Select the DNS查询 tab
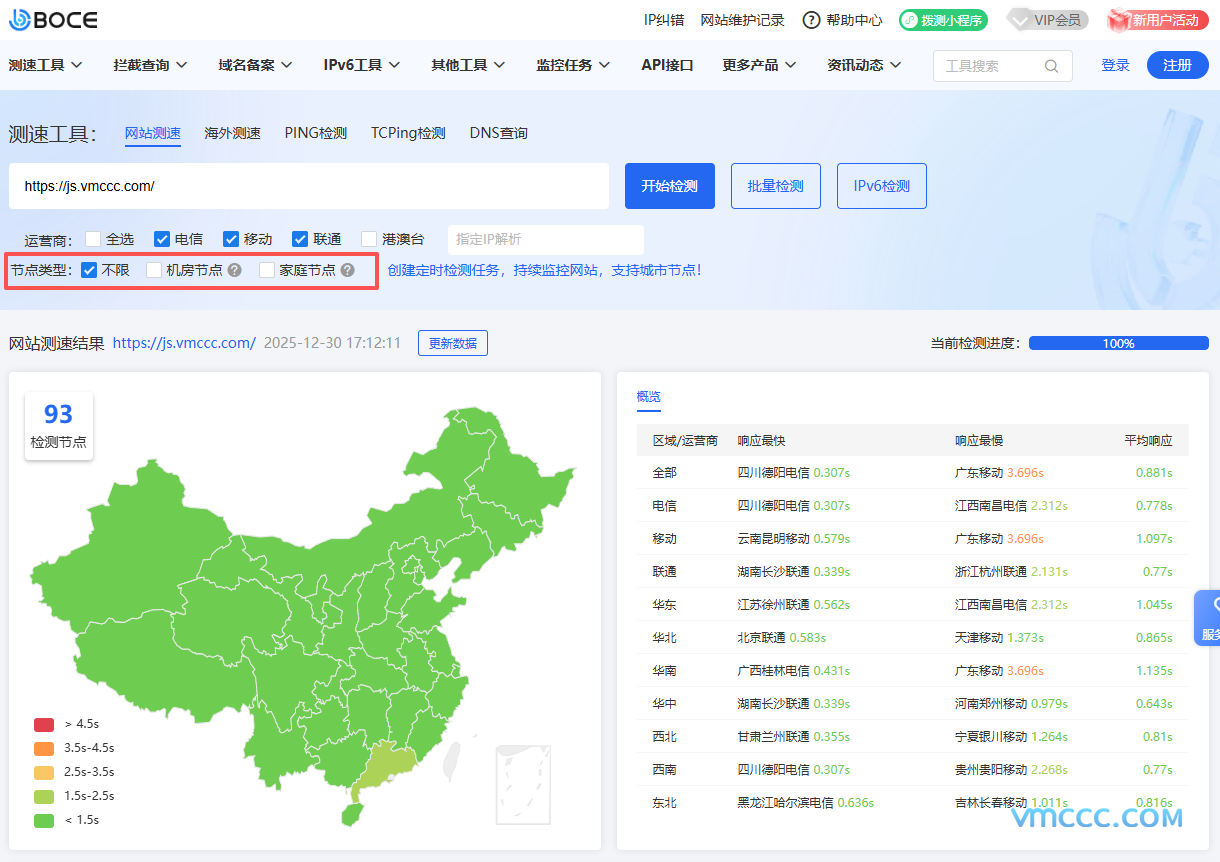 (497, 132)
